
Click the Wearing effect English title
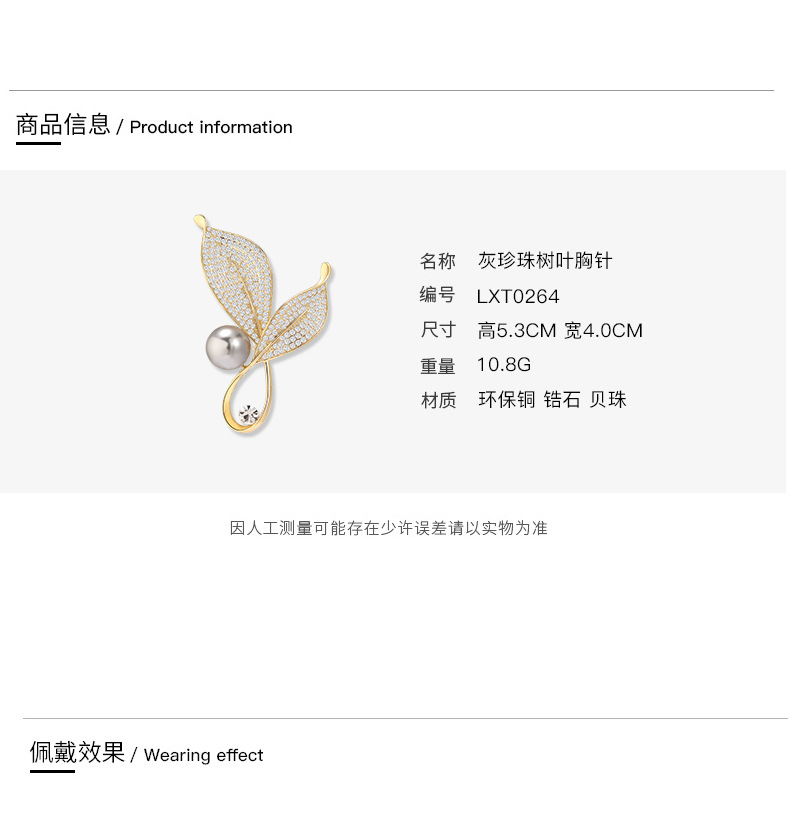point(203,755)
